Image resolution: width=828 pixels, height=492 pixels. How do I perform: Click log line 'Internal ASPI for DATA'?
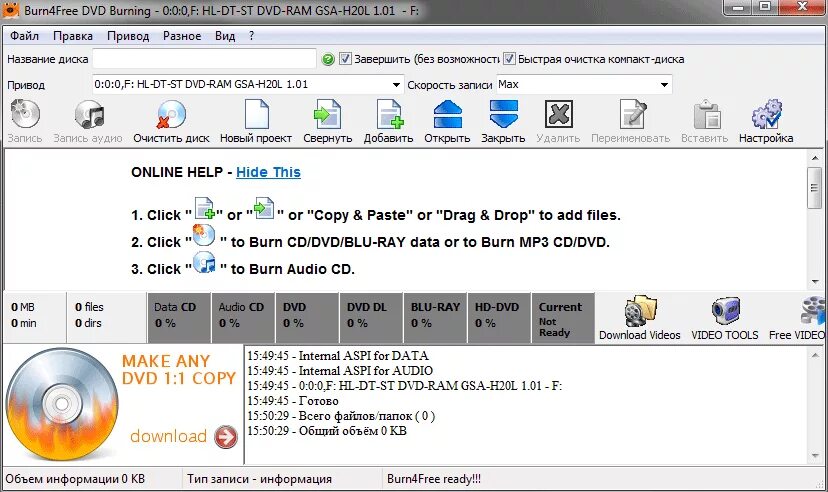click(338, 356)
